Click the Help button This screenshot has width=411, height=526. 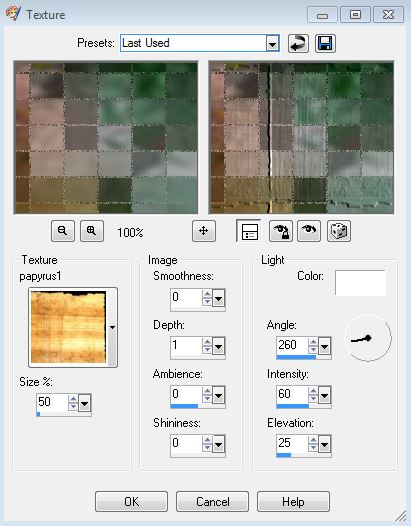(x=293, y=502)
